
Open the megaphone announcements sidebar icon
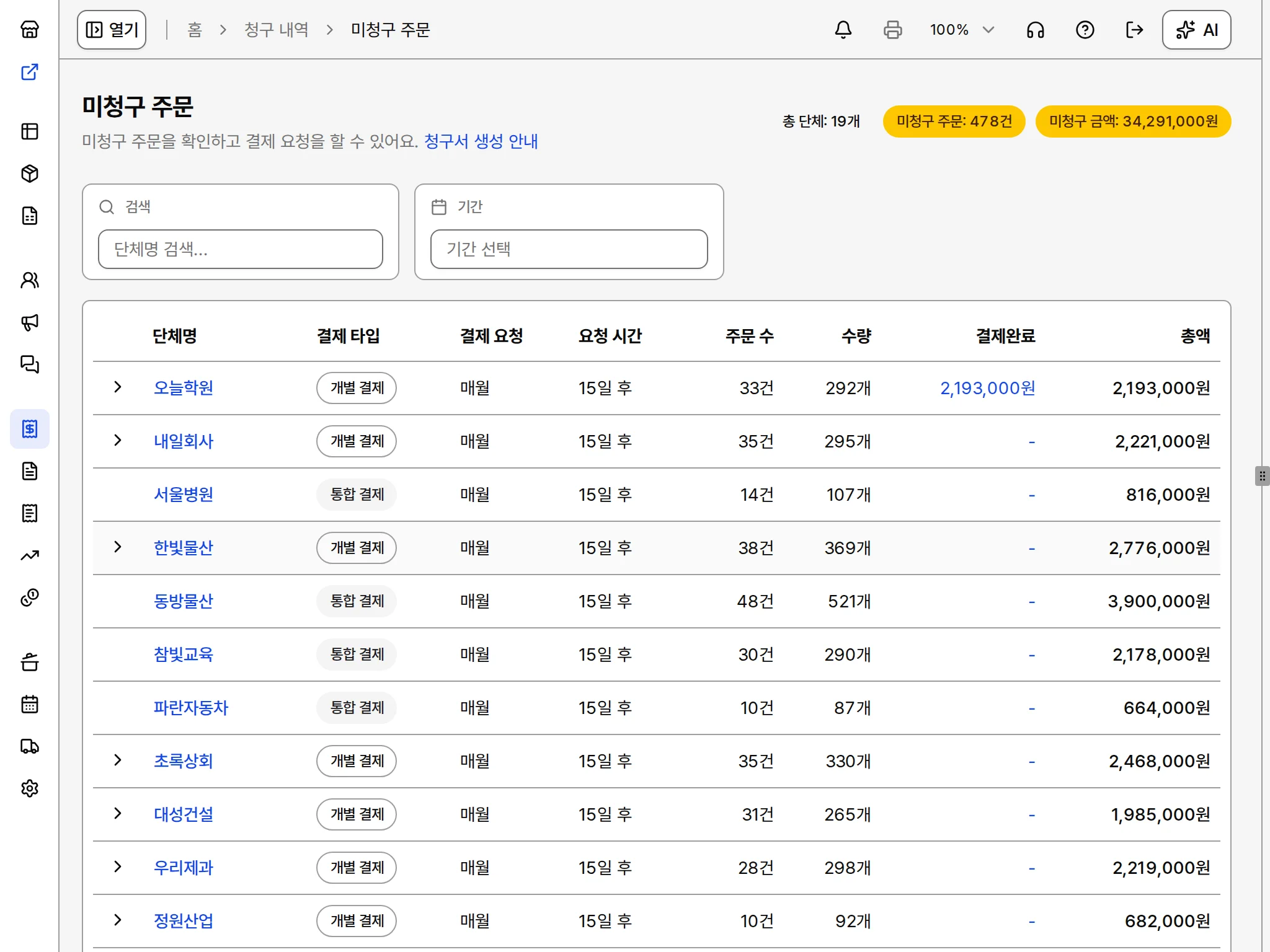[x=30, y=322]
